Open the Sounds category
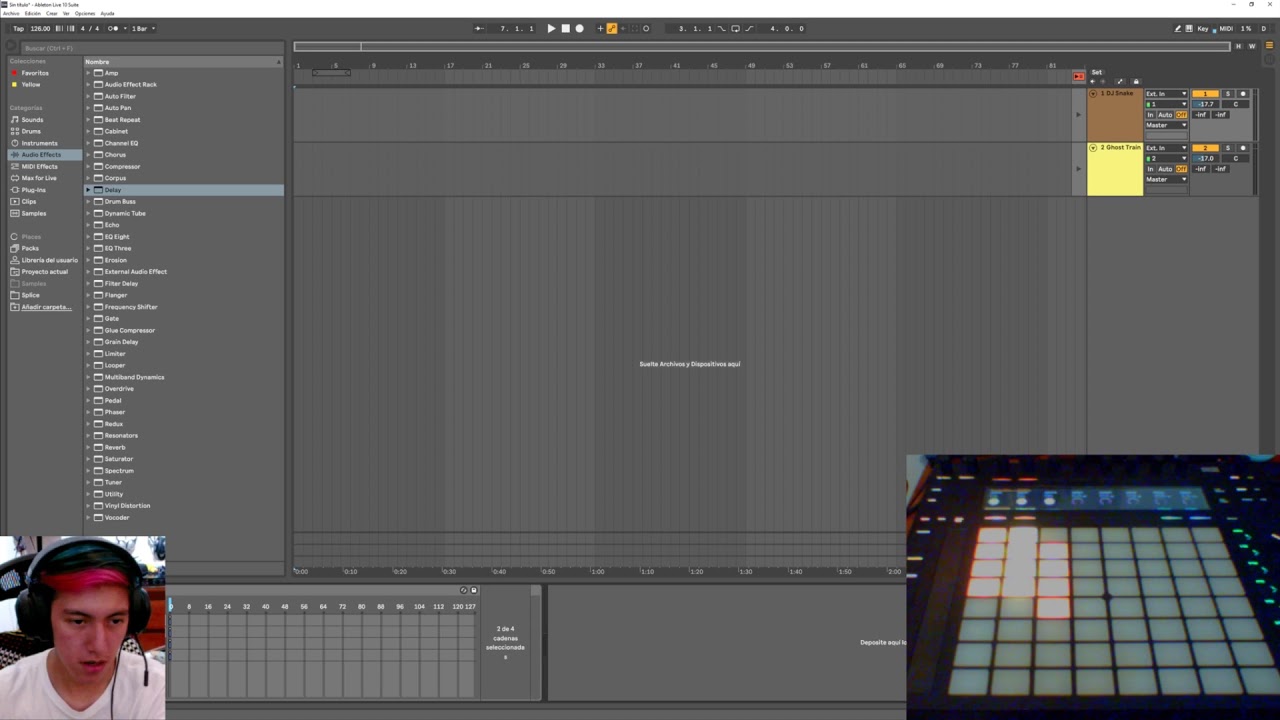 tap(32, 119)
